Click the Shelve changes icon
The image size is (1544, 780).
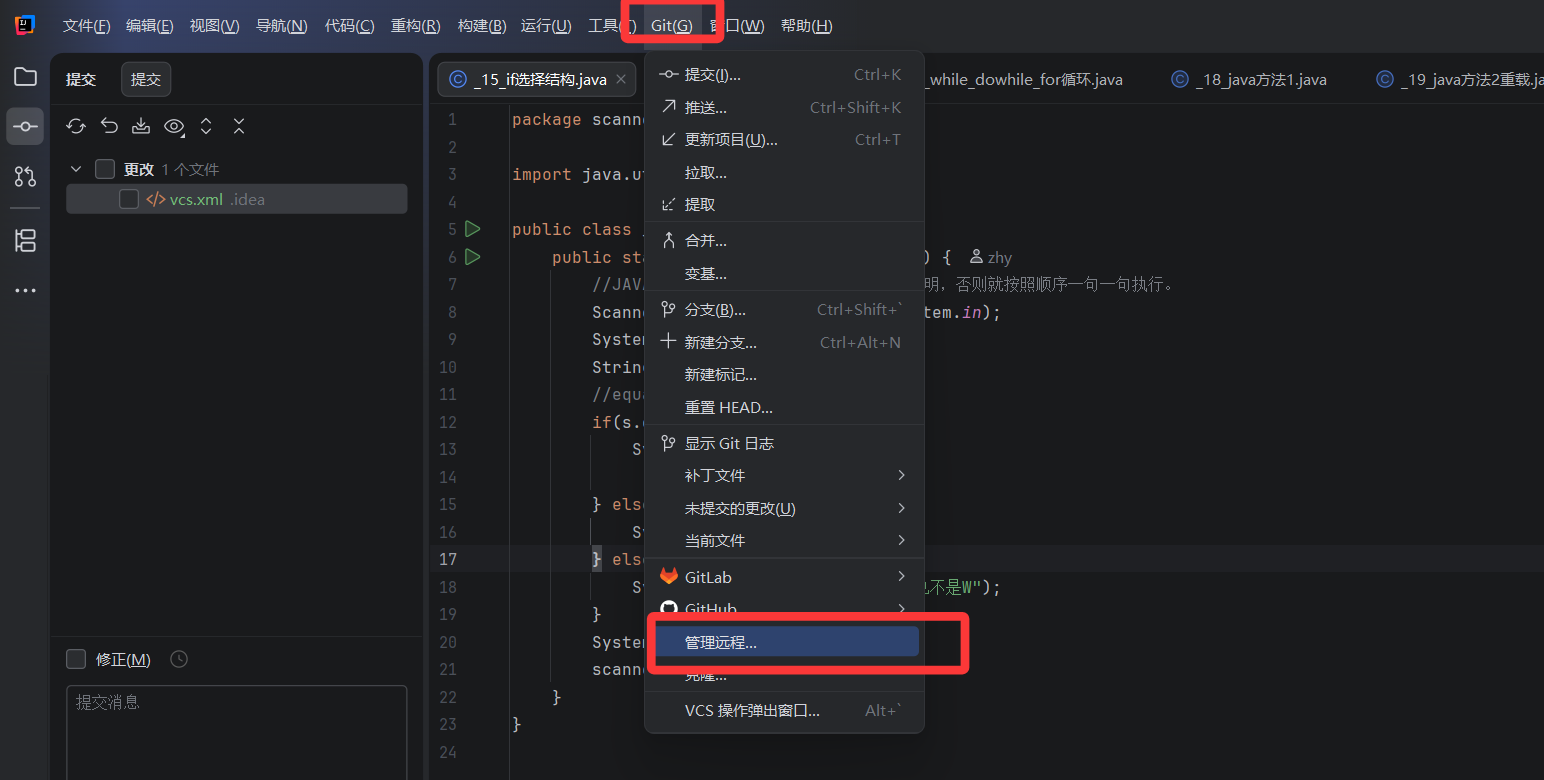(x=141, y=126)
